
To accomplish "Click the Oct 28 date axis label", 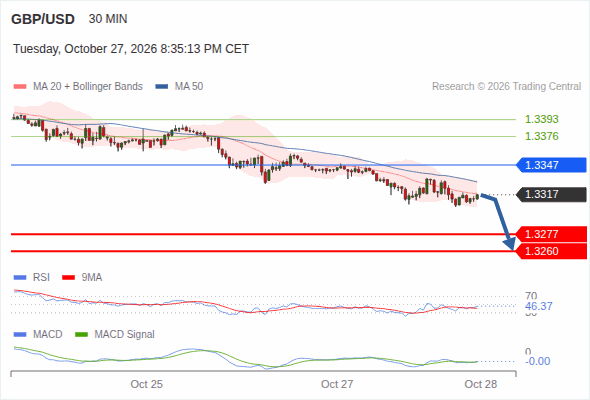I will pyautogui.click(x=481, y=384).
